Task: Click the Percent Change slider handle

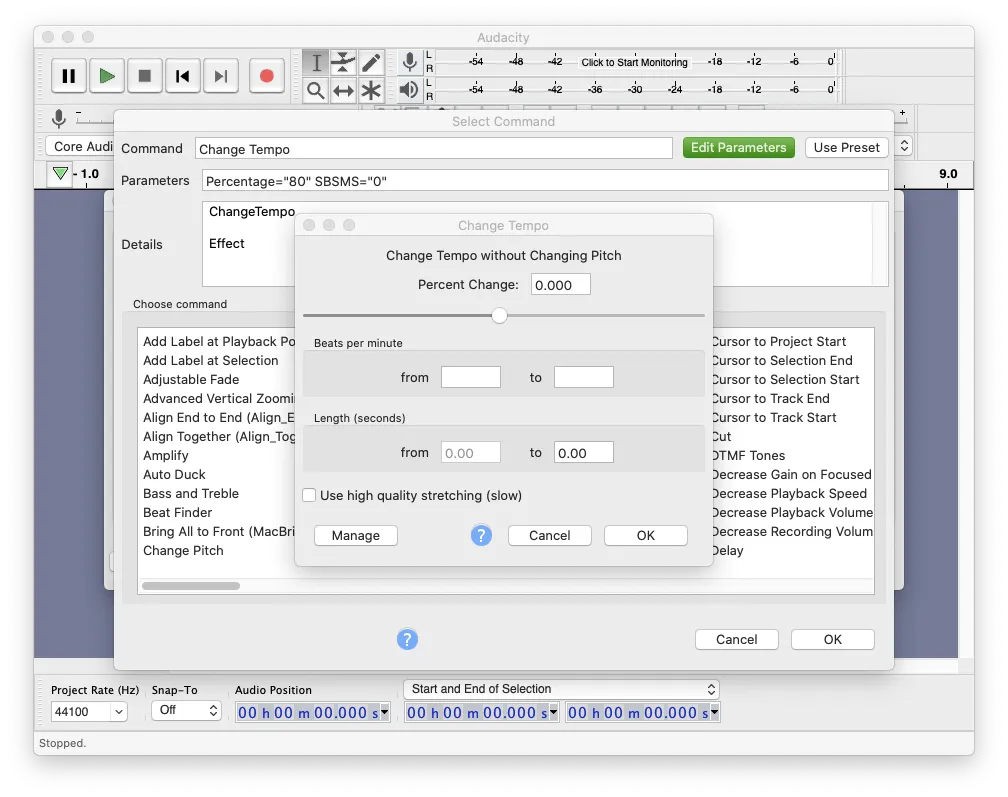Action: point(500,316)
